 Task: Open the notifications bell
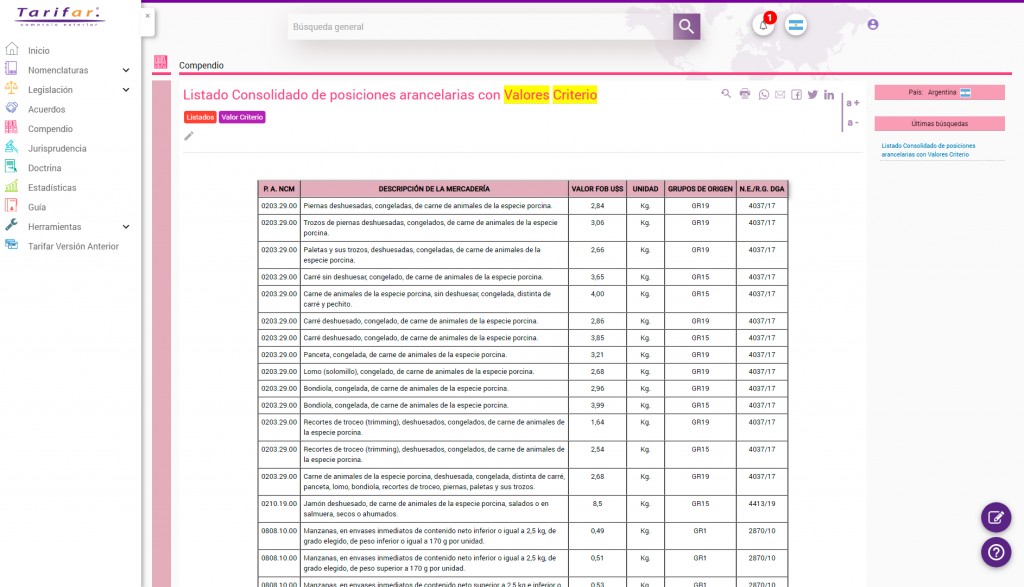(x=763, y=25)
